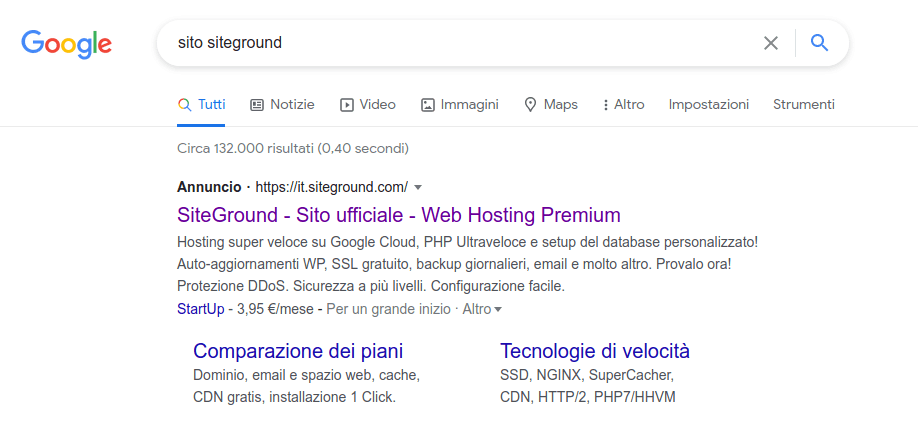The height and width of the screenshot is (434, 918).
Task: Select the Maps pin icon
Action: point(530,105)
